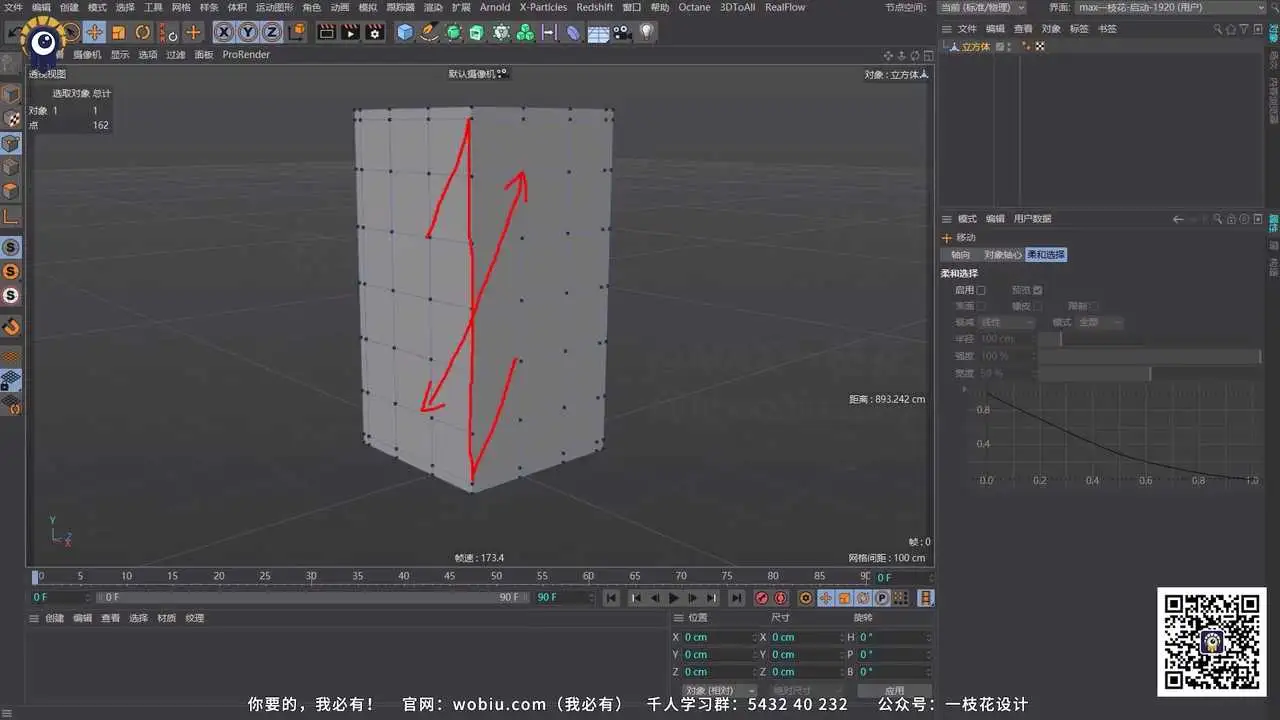1280x720 pixels.
Task: Open the 摄像机 viewport menu
Action: click(87, 55)
